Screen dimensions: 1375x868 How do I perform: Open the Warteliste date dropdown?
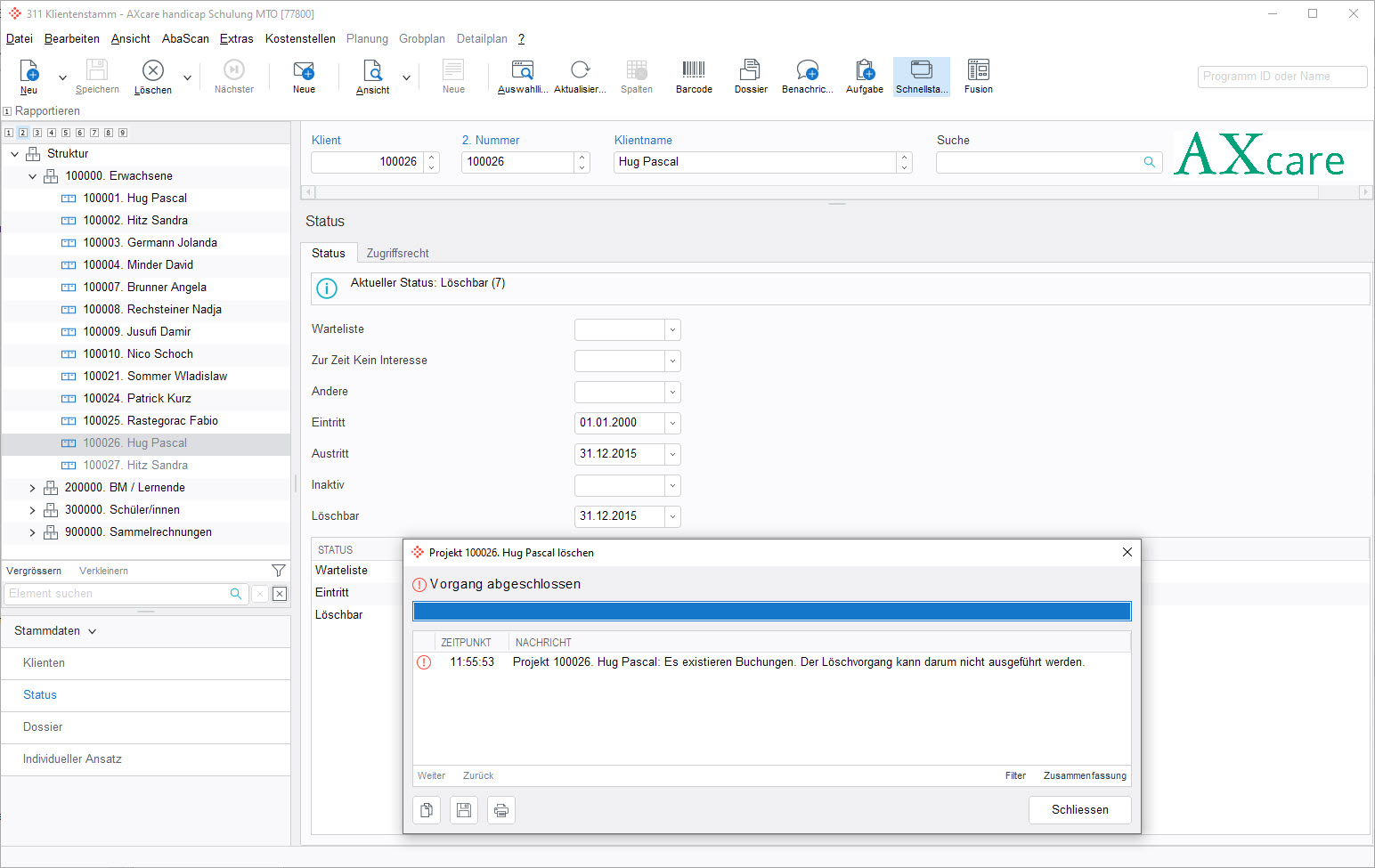[x=673, y=329]
